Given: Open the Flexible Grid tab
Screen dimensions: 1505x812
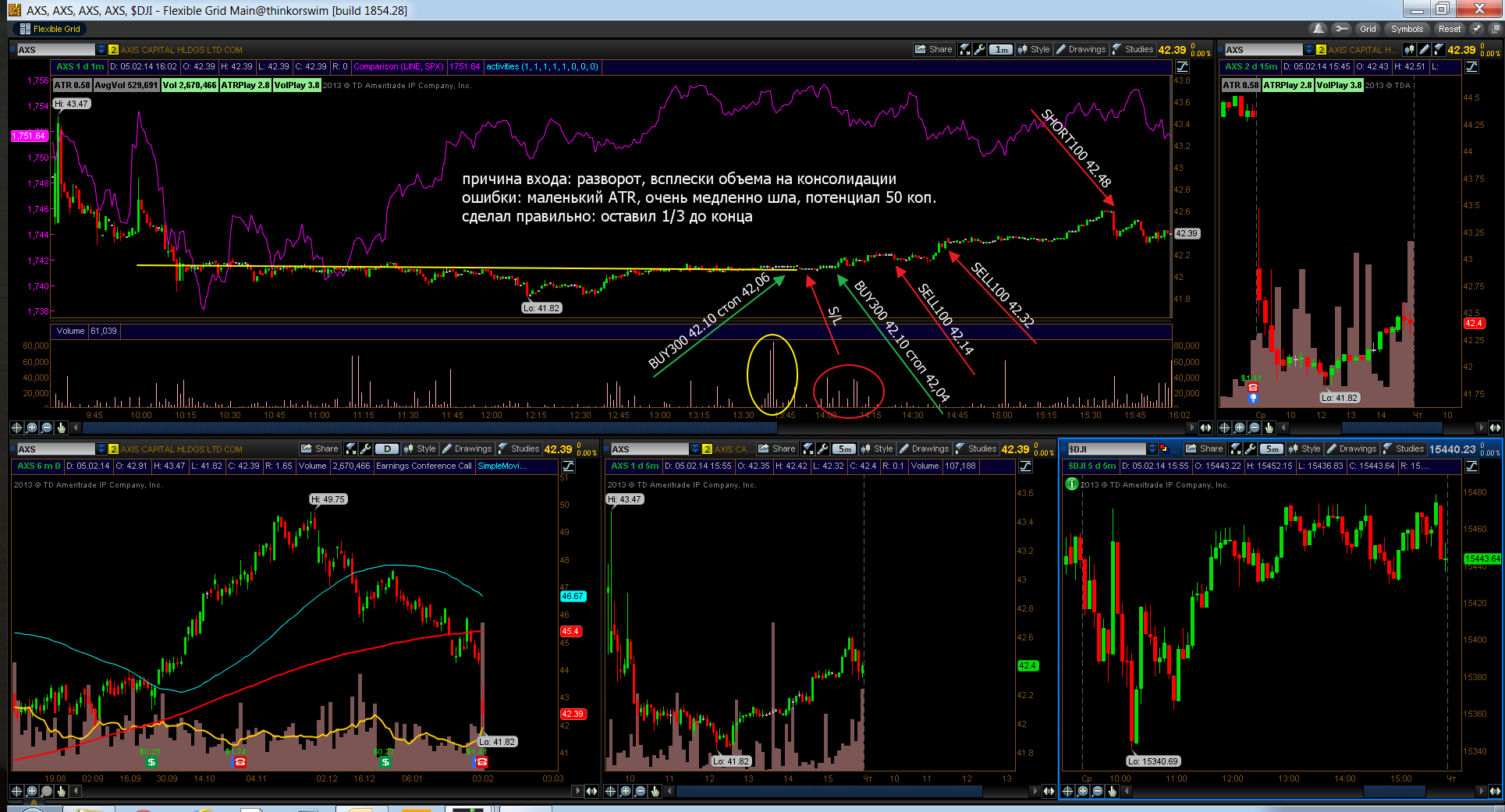Looking at the screenshot, I should (50, 29).
